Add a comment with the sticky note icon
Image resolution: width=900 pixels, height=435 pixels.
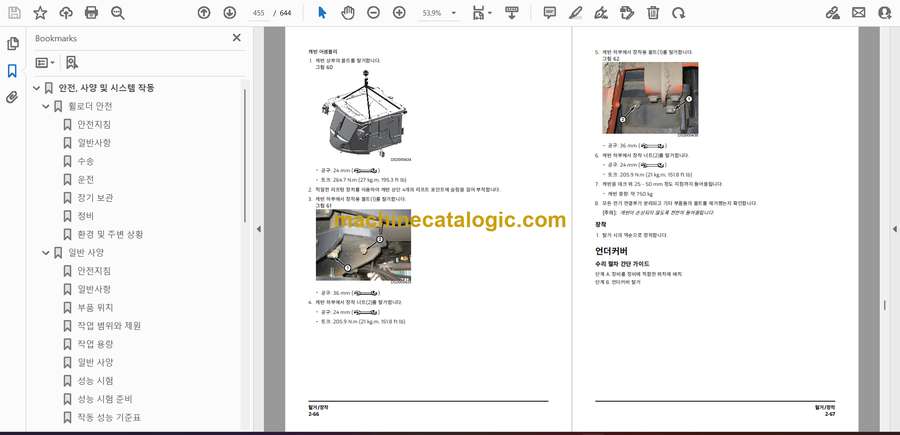[549, 13]
